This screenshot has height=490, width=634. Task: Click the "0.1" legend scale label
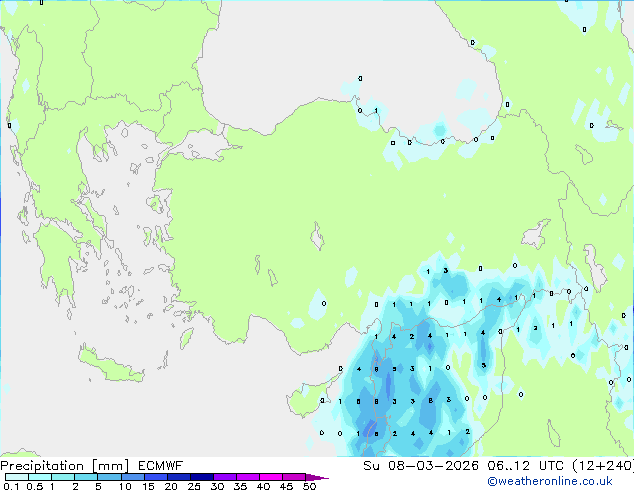[11, 486]
